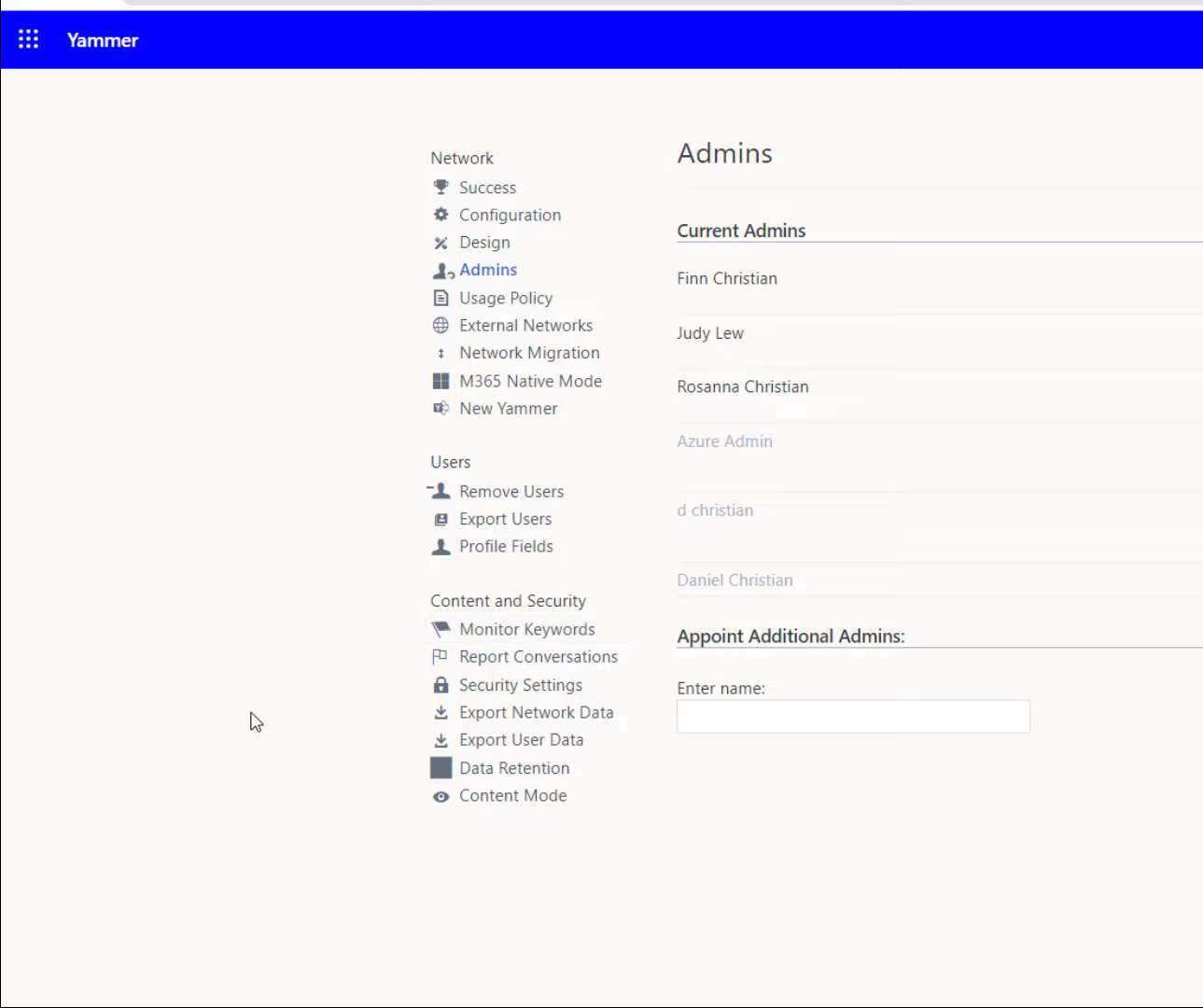Image resolution: width=1203 pixels, height=1008 pixels.
Task: Click the square icon beside Data Retention
Action: click(441, 767)
